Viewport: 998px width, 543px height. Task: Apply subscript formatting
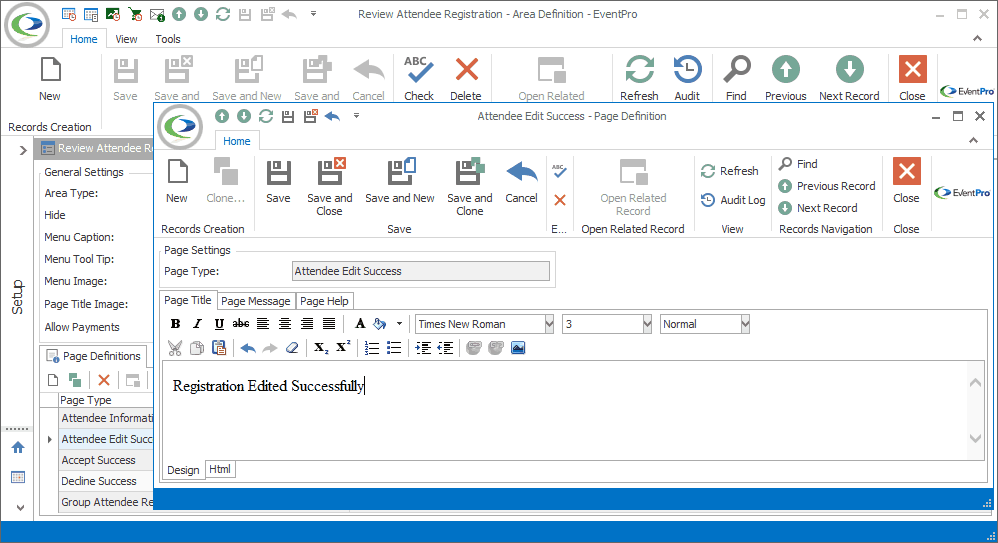321,348
